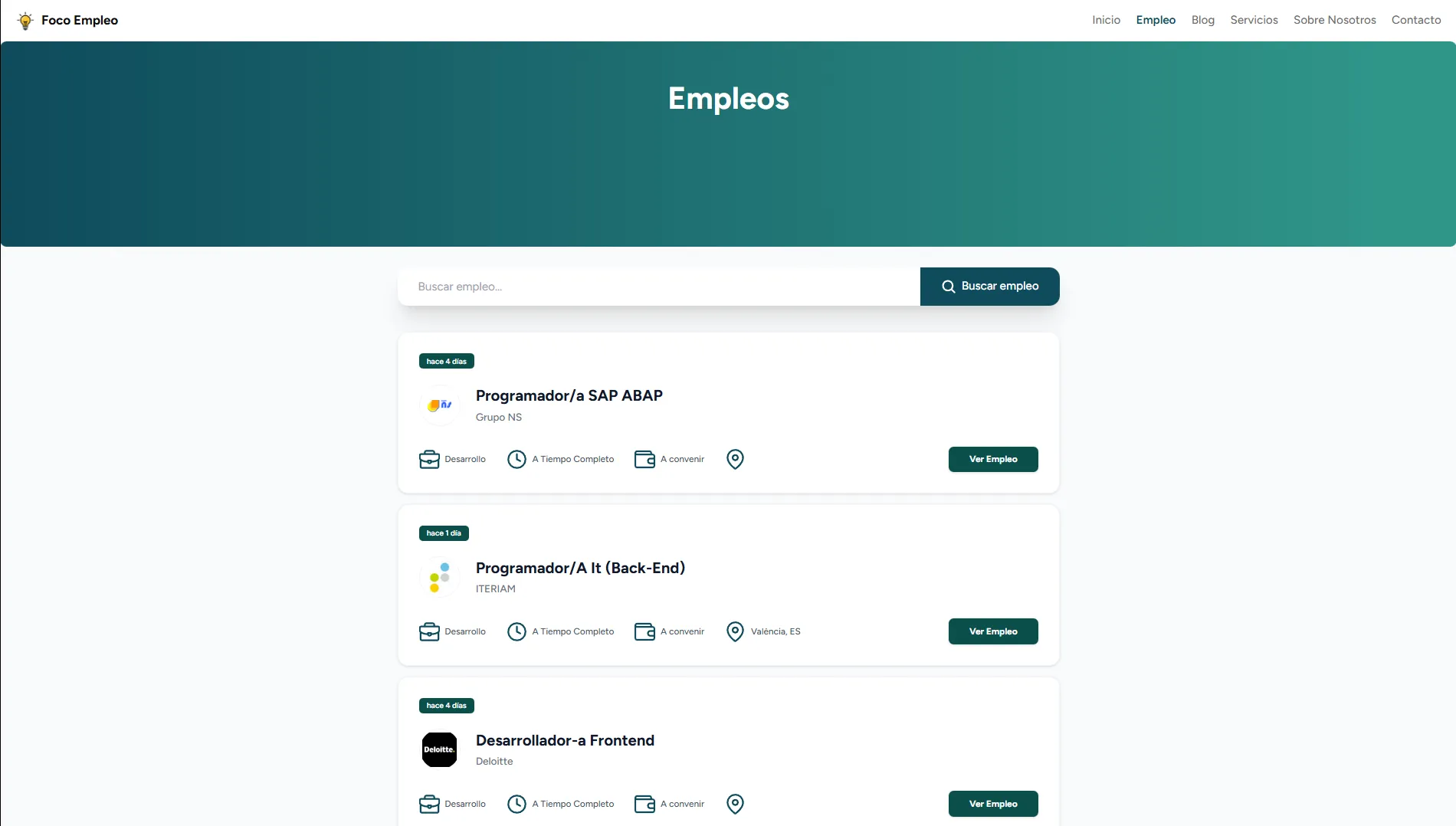Focus the Buscar empleo search field

click(659, 287)
